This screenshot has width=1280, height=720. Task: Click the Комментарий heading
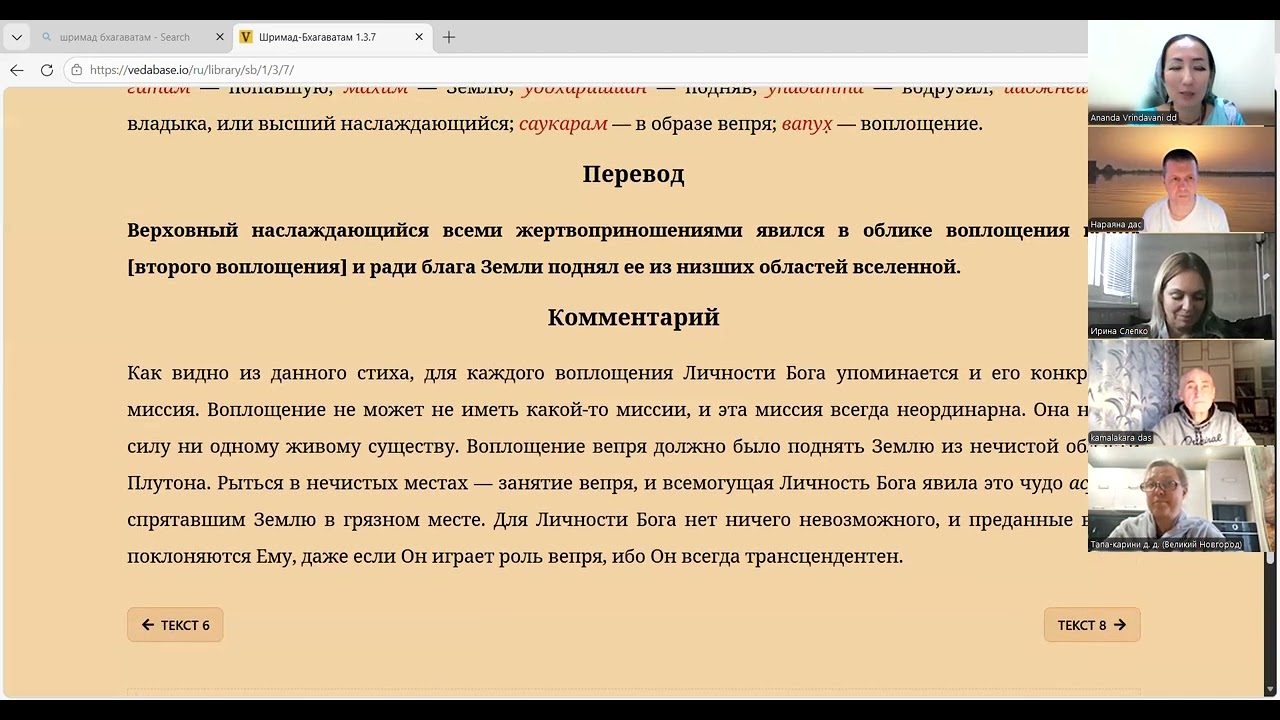[633, 317]
